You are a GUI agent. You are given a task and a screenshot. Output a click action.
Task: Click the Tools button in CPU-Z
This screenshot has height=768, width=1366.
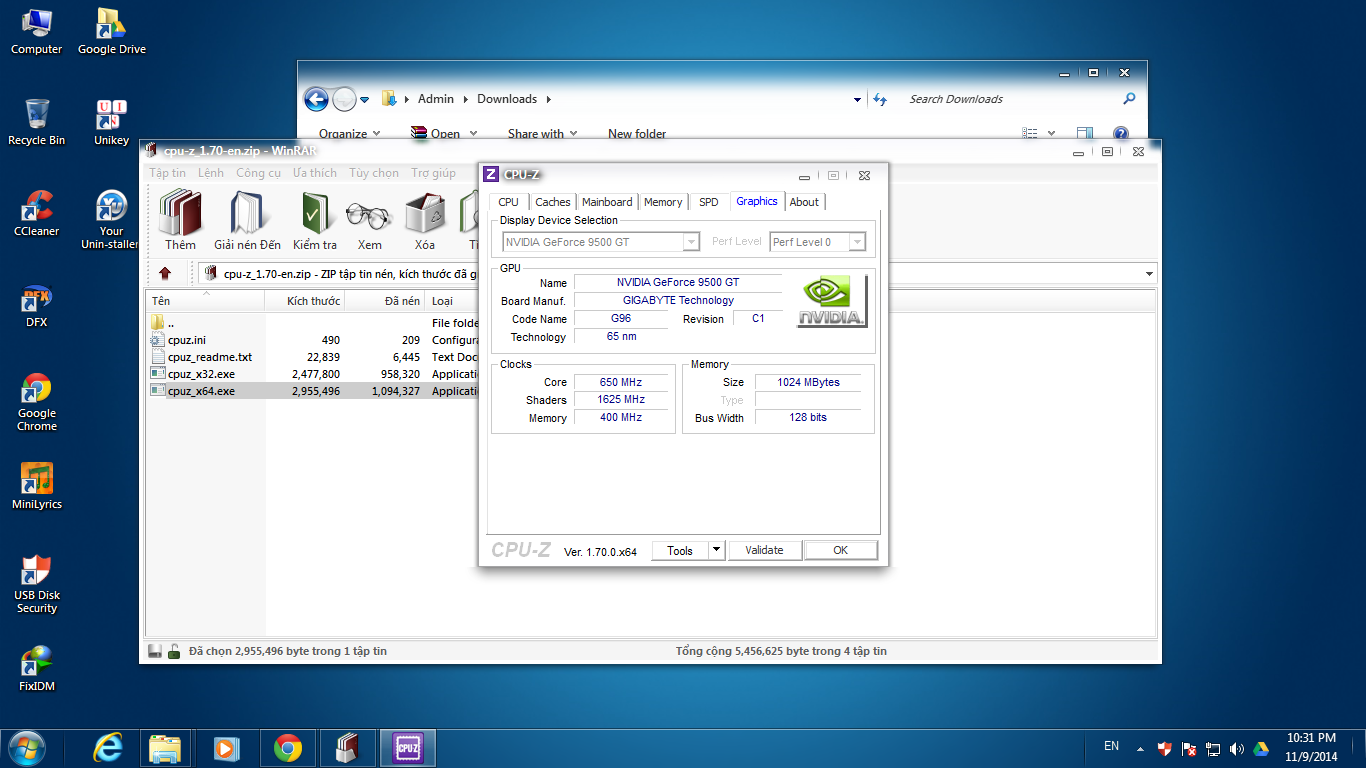(x=680, y=550)
